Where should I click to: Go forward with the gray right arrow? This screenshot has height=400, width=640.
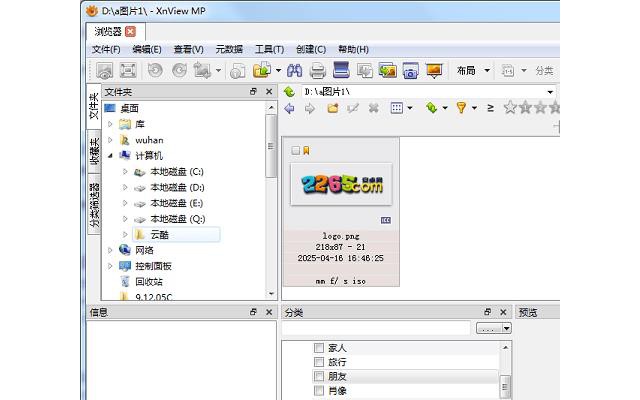[310, 108]
